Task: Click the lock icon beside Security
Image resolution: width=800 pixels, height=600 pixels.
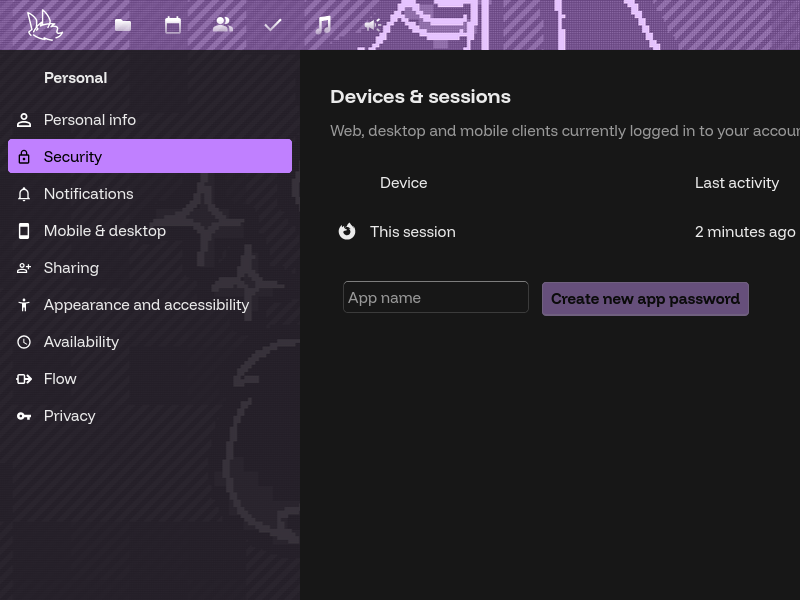Action: tap(24, 156)
